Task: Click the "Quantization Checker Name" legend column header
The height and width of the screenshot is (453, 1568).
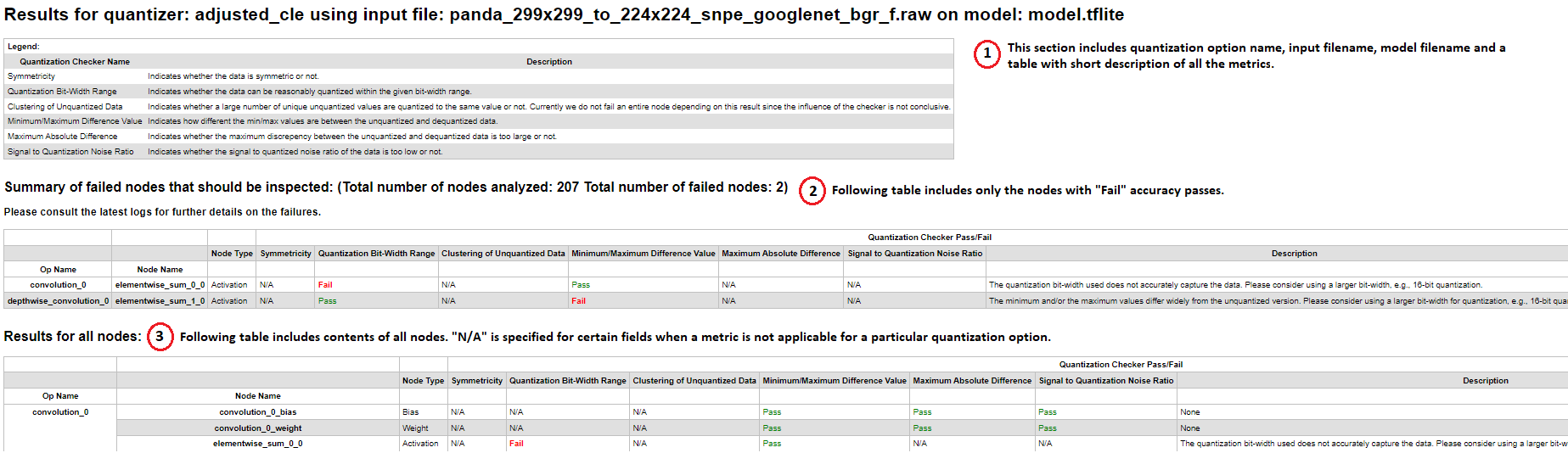Action: click(x=75, y=62)
